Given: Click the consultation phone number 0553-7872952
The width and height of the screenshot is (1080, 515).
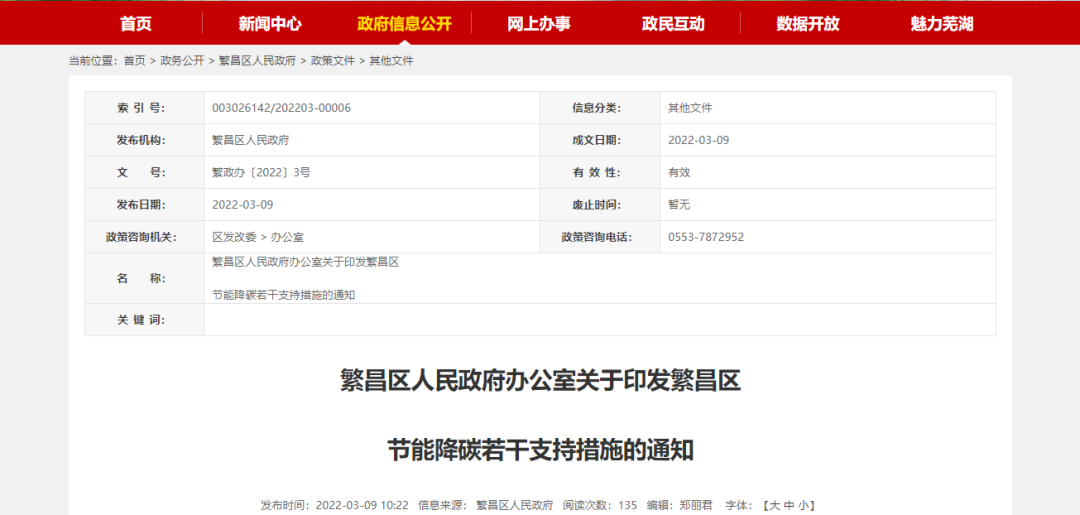Looking at the screenshot, I should click(706, 237).
